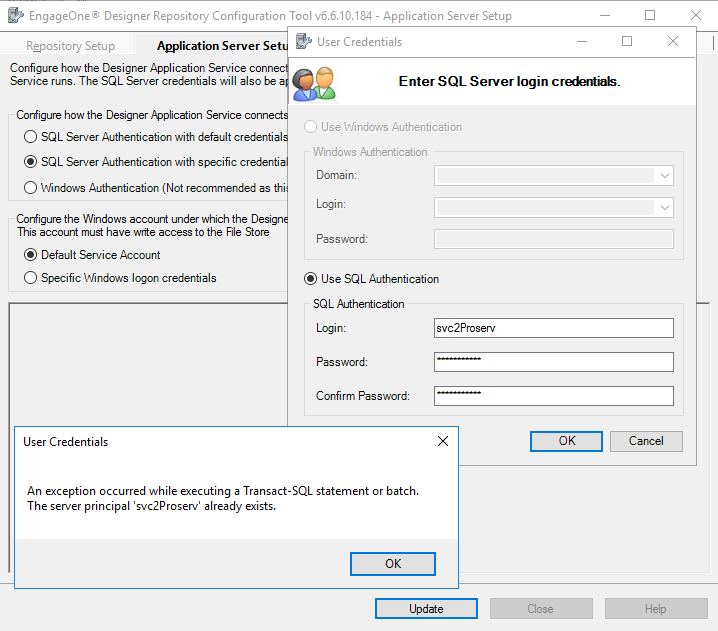The width and height of the screenshot is (718, 631).
Task: Cancel the SQL Server credentials dialog
Action: [646, 441]
